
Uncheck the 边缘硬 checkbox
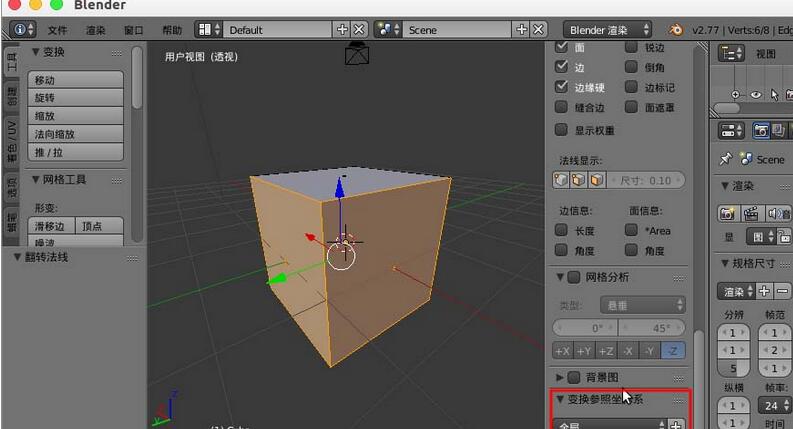[x=561, y=87]
